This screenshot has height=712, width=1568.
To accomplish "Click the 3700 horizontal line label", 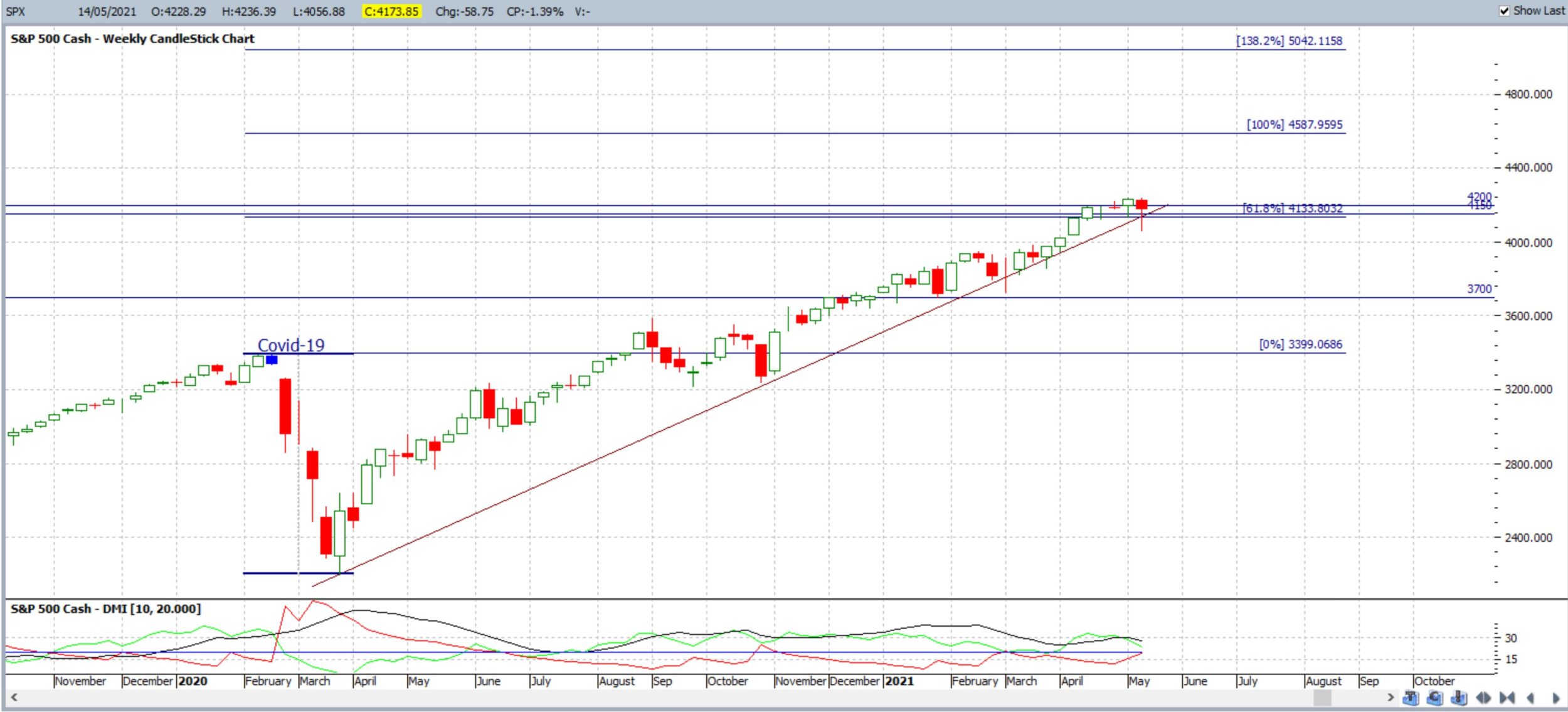I will (1479, 289).
